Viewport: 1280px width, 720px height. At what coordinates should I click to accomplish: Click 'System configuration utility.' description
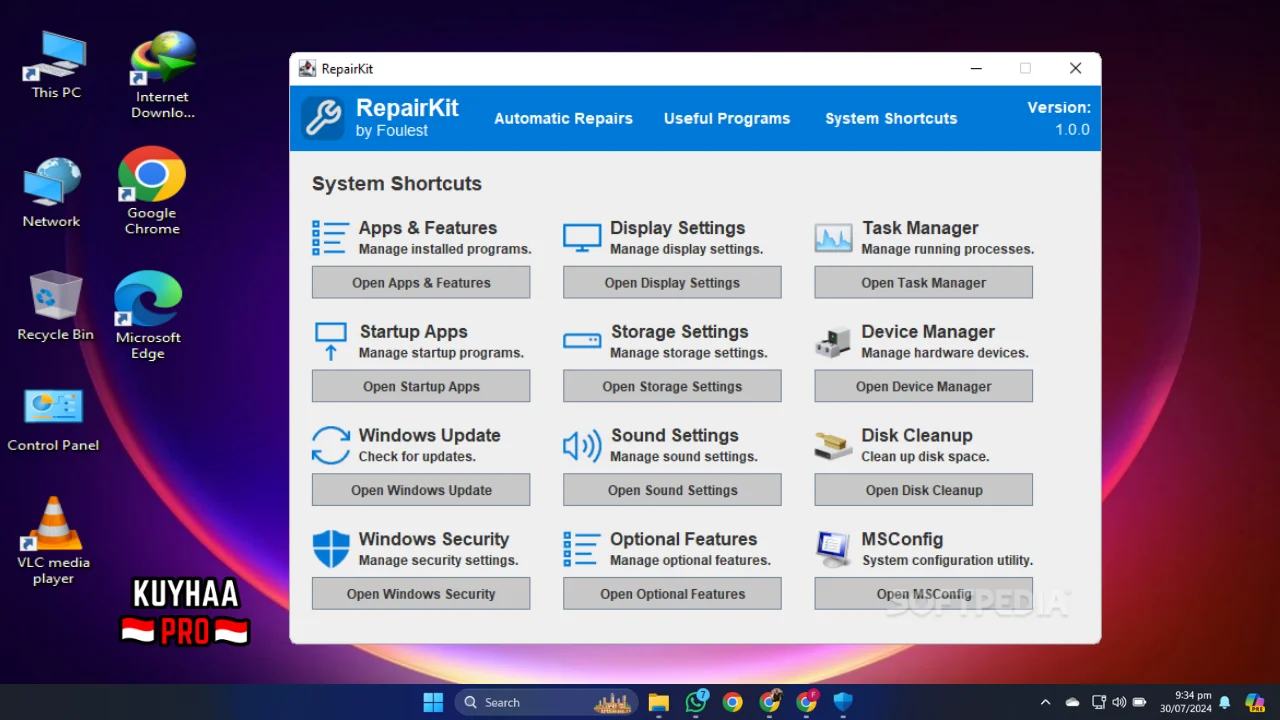point(948,560)
